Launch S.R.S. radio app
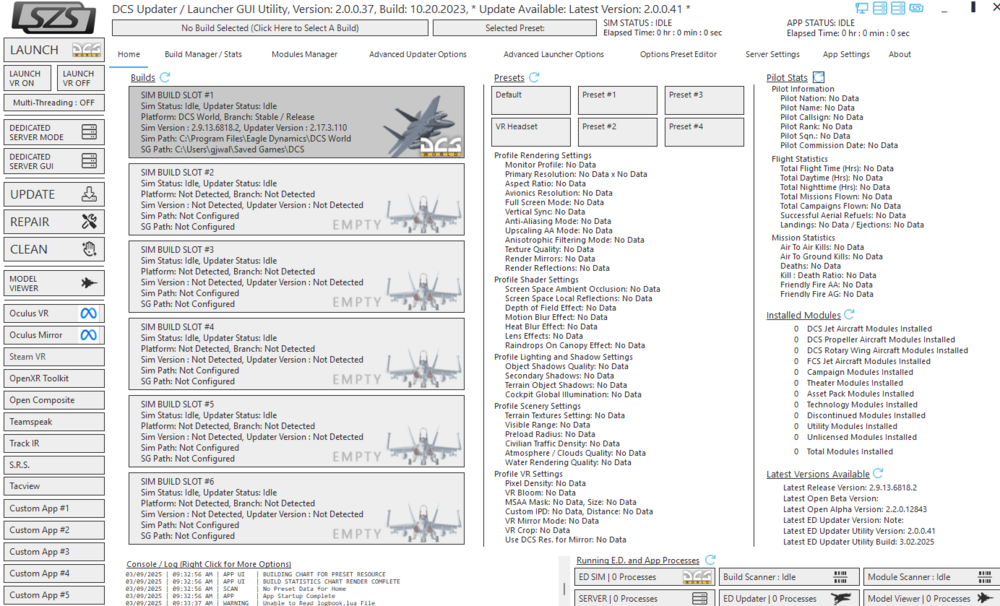This screenshot has width=1000, height=606. pos(54,465)
